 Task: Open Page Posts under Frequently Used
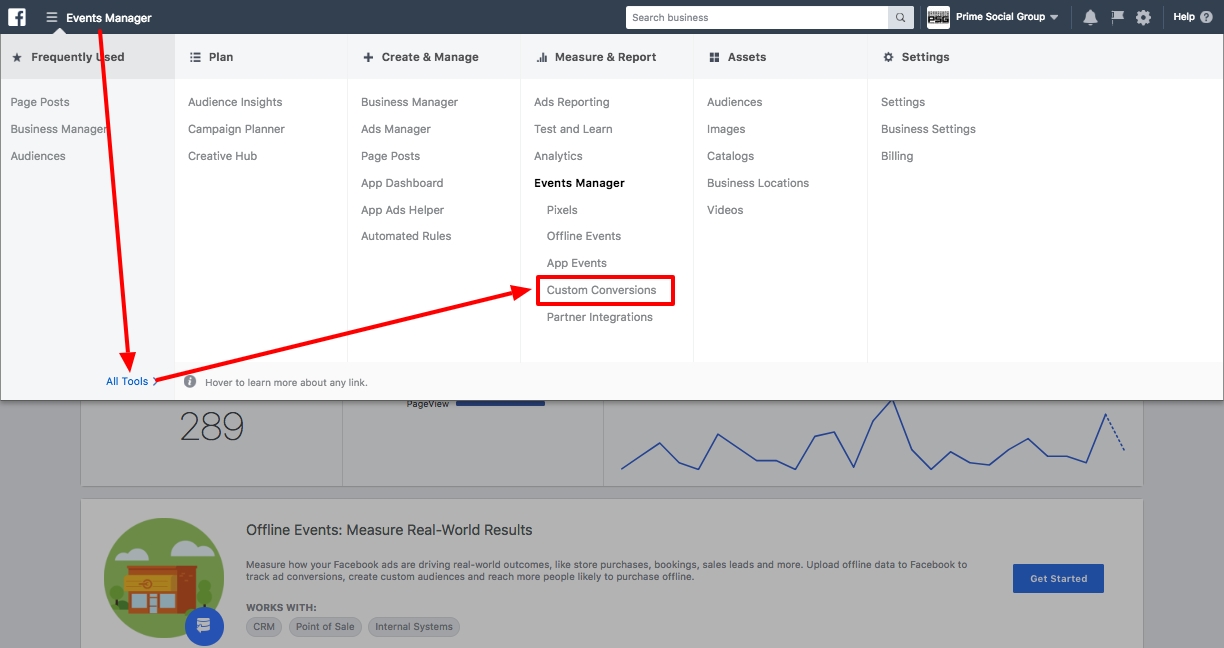click(x=40, y=102)
